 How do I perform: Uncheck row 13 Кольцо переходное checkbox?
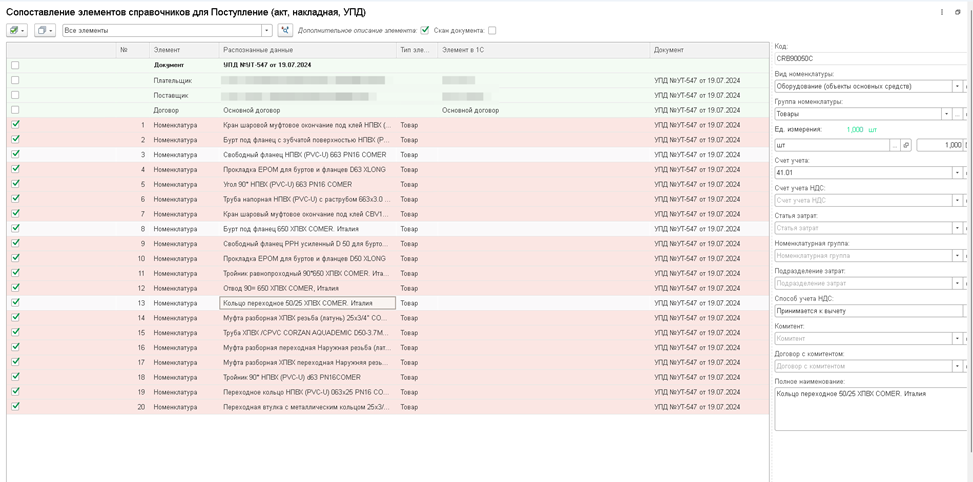16,302
